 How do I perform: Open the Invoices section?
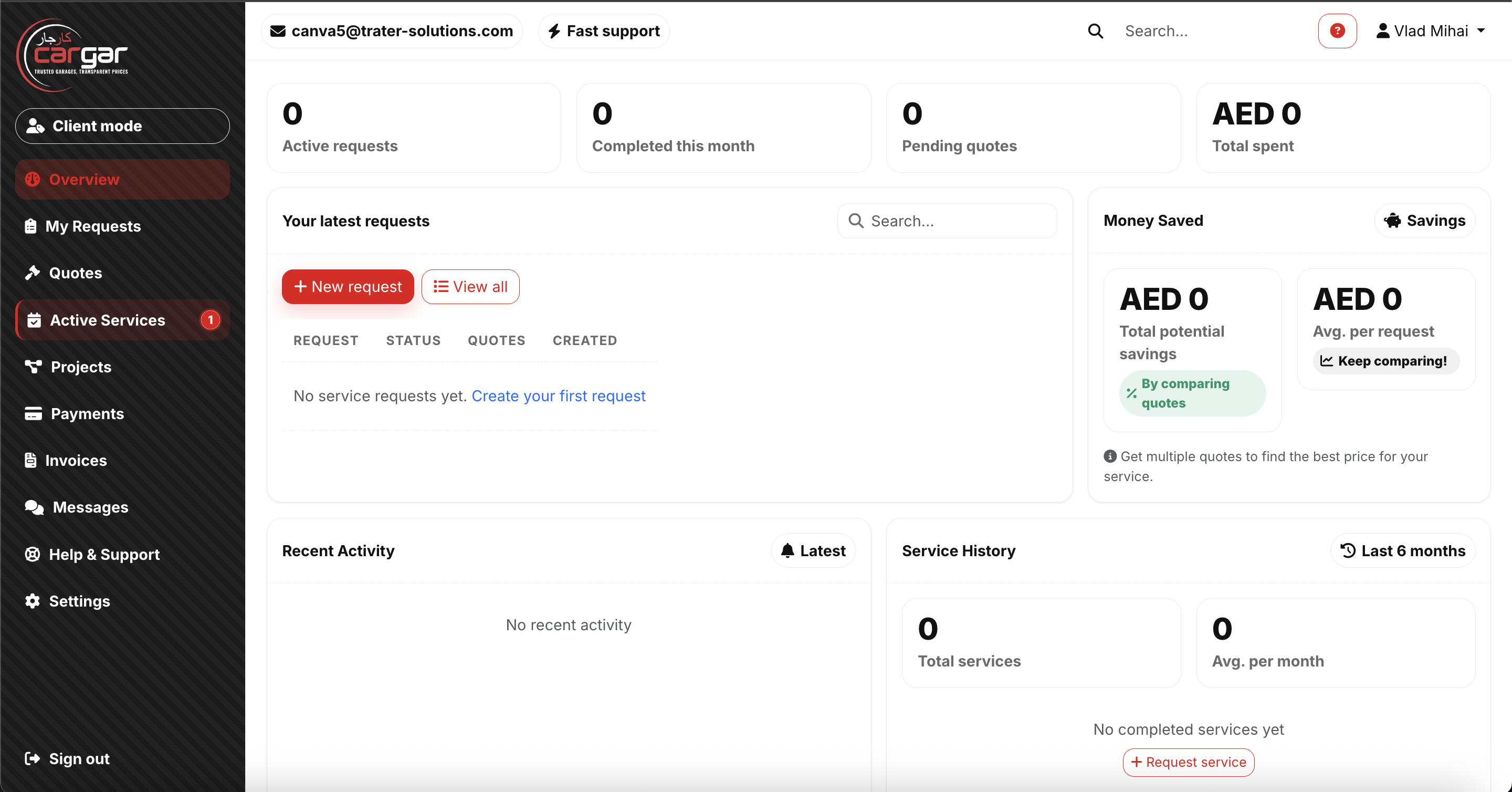click(77, 460)
